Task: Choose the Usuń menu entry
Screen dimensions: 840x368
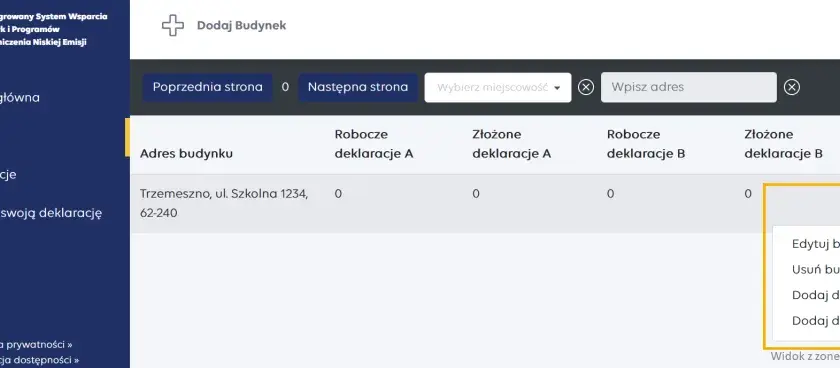Action: click(815, 269)
